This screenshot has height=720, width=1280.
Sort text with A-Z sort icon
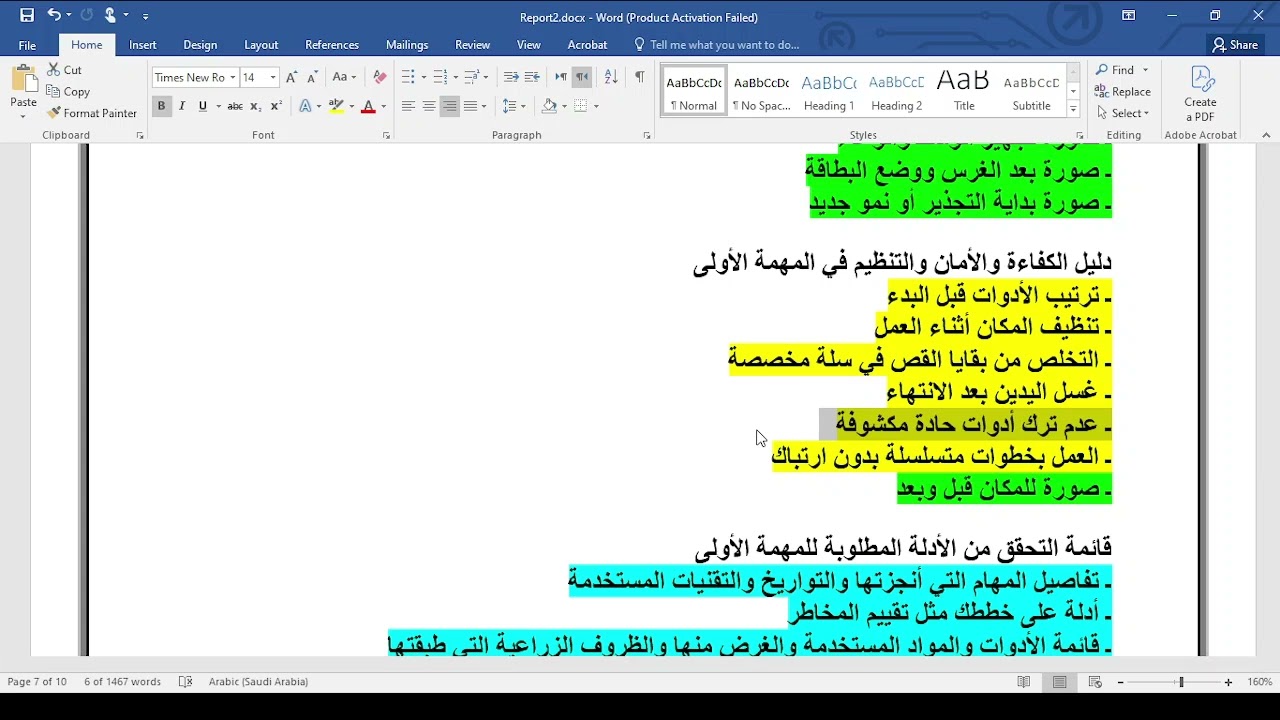(611, 77)
